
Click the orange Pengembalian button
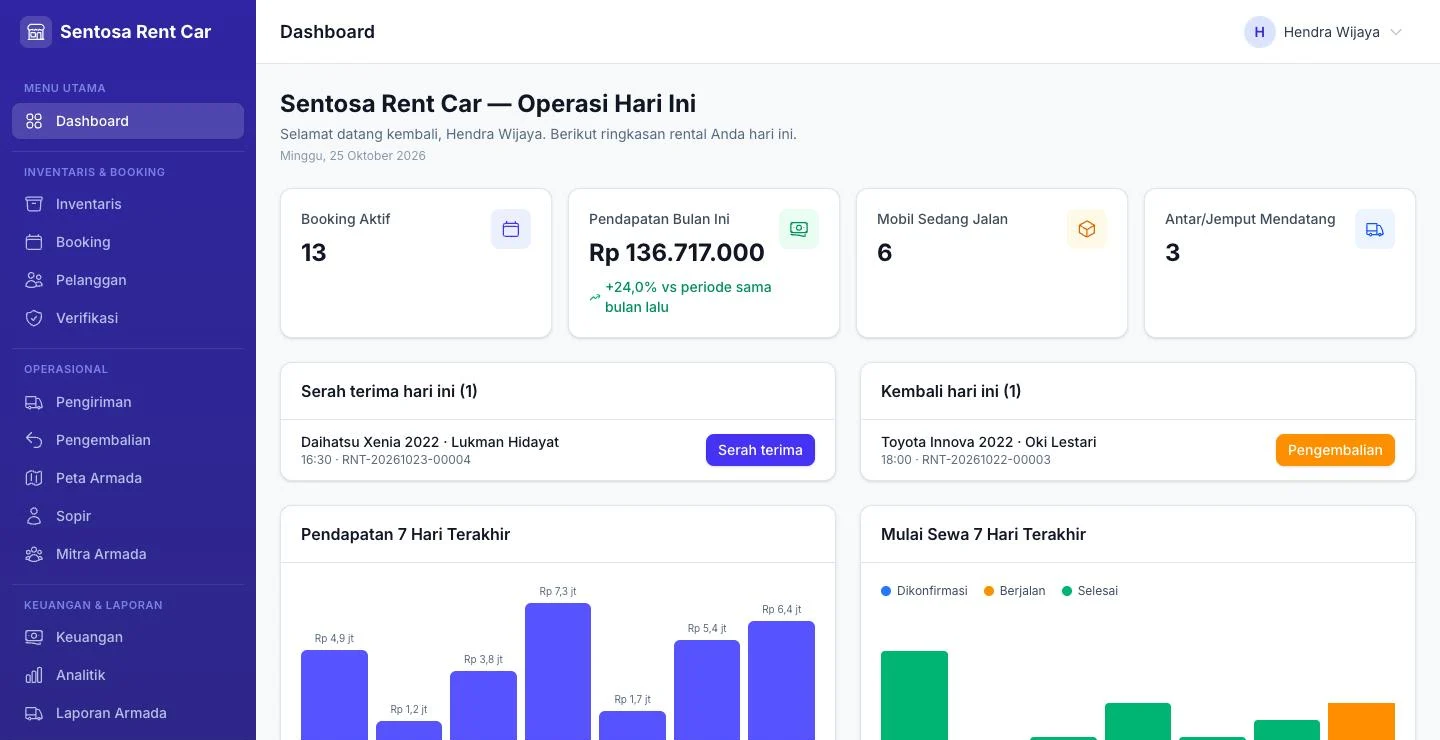[1335, 450]
